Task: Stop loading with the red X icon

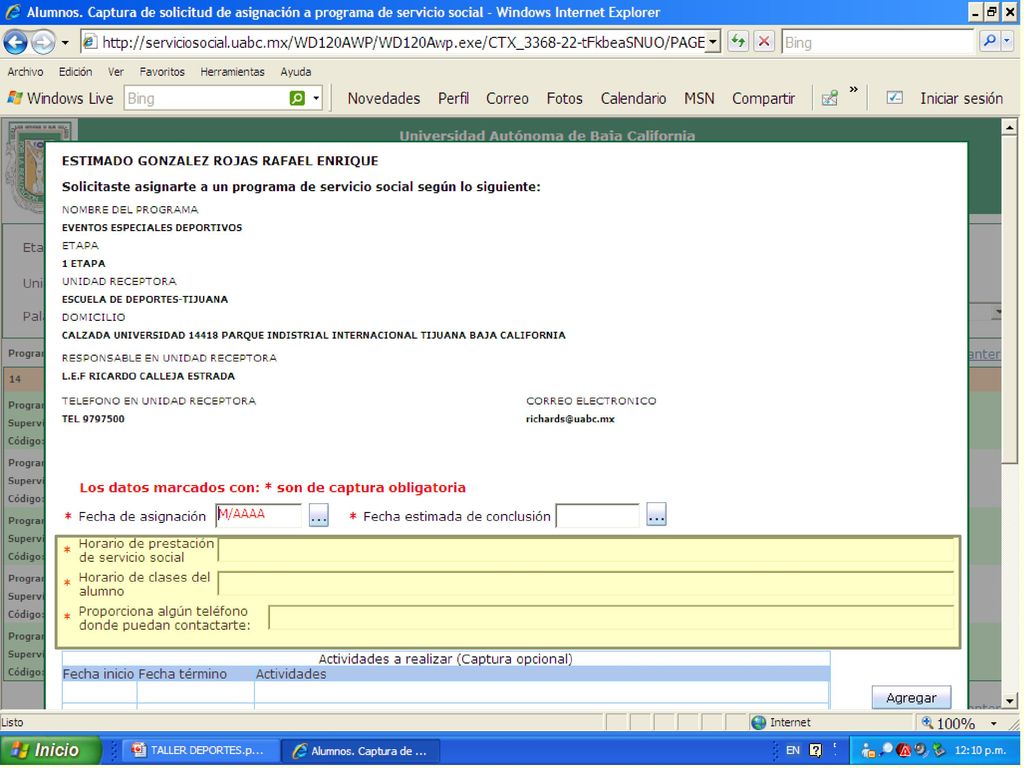Action: (x=763, y=42)
